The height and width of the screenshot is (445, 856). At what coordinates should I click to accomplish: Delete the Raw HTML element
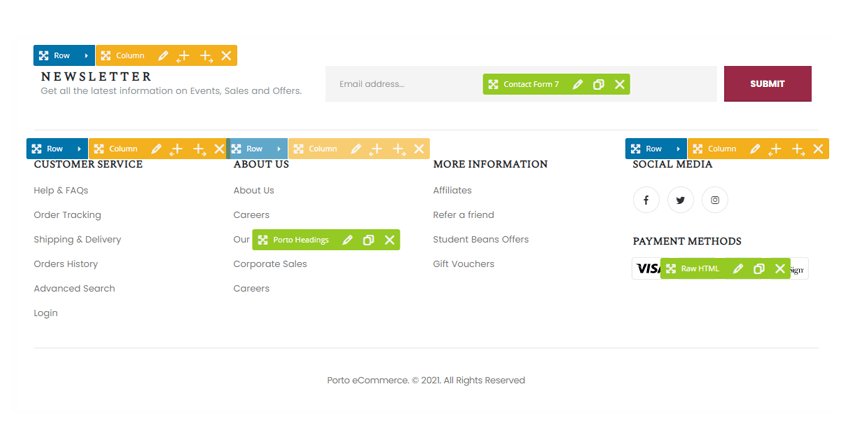[x=780, y=269]
